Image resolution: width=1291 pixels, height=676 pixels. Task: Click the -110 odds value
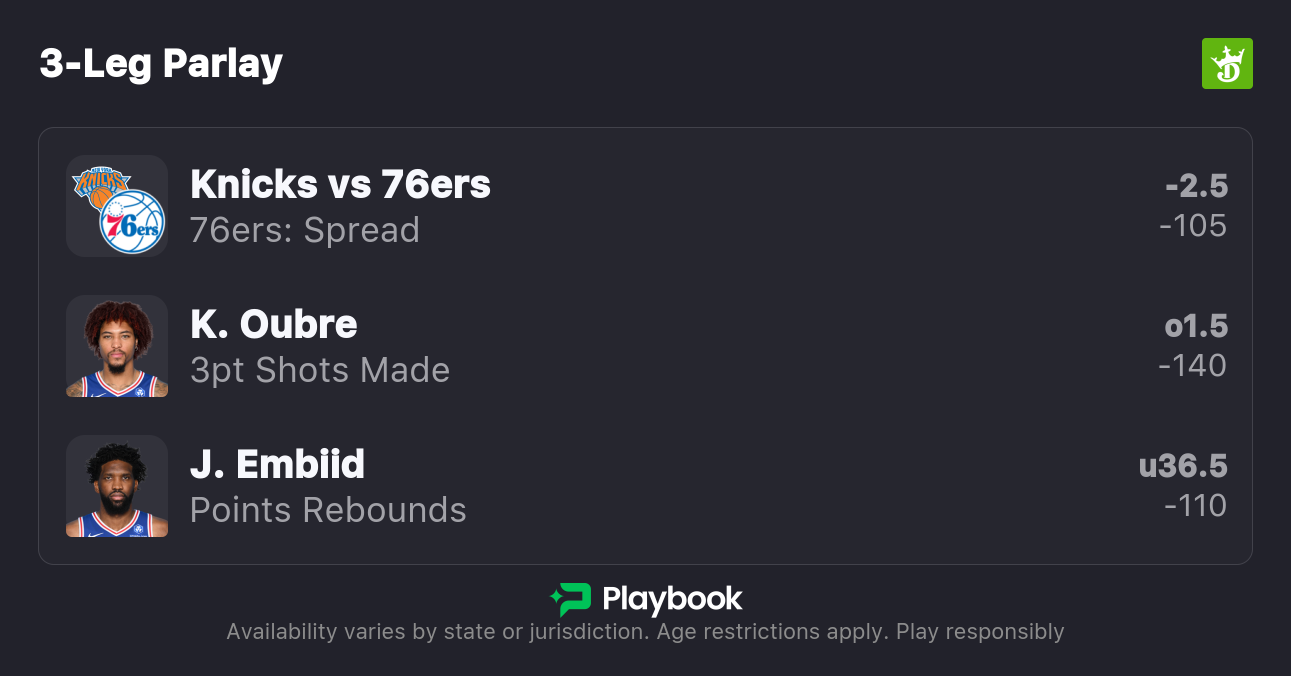click(x=1195, y=506)
